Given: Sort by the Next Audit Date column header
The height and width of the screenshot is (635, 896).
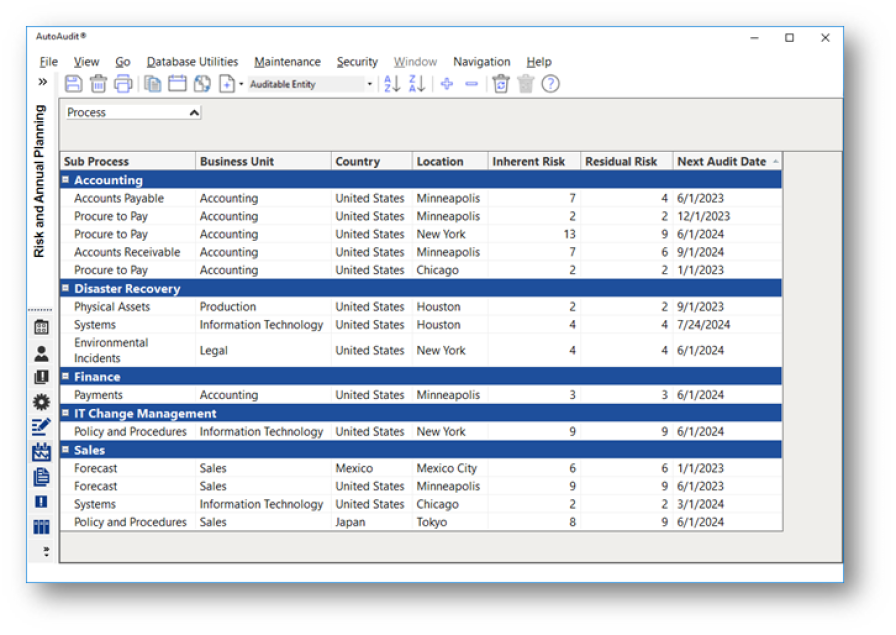Looking at the screenshot, I should point(727,161).
